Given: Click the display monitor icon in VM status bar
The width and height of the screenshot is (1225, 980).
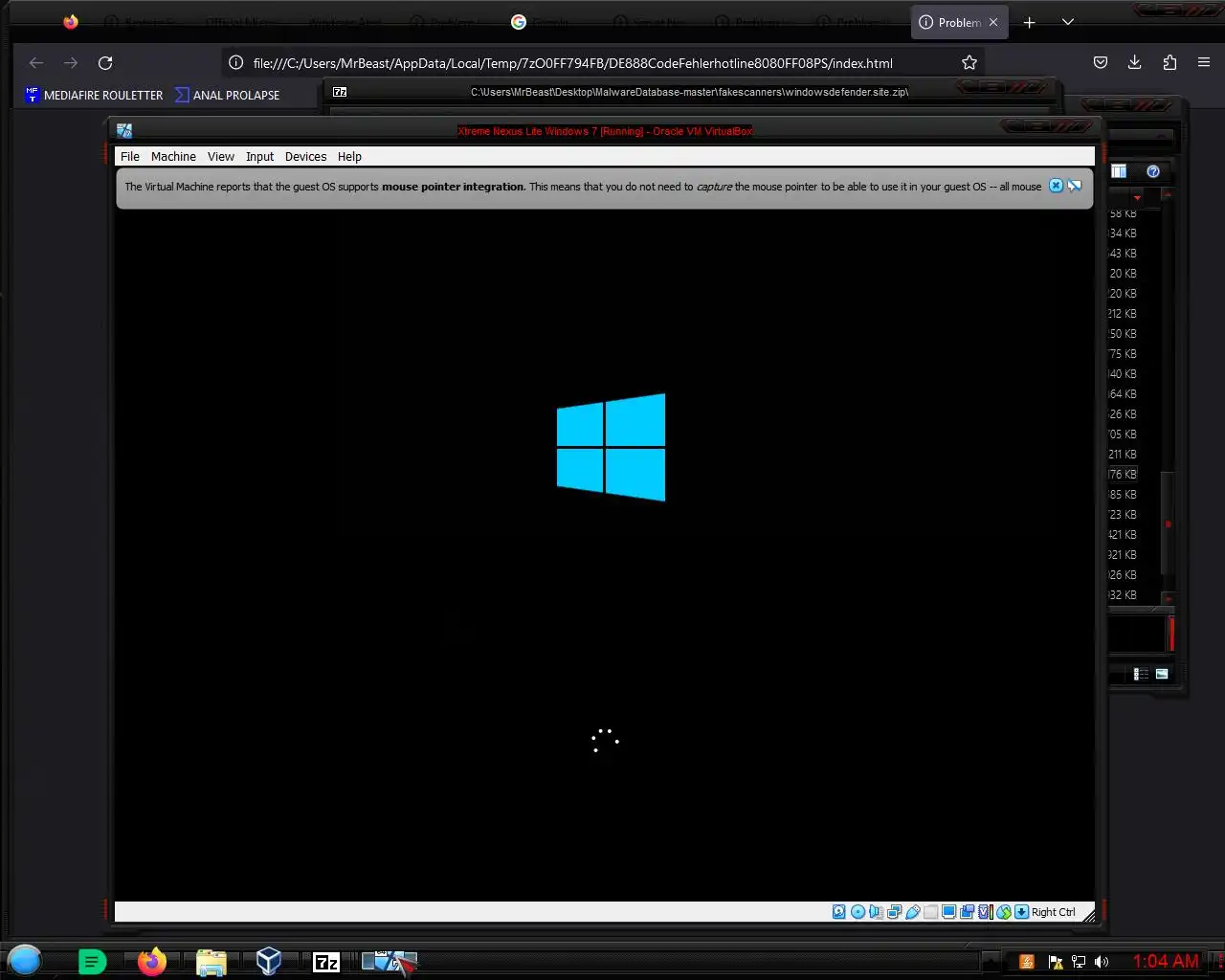Looking at the screenshot, I should 948,912.
